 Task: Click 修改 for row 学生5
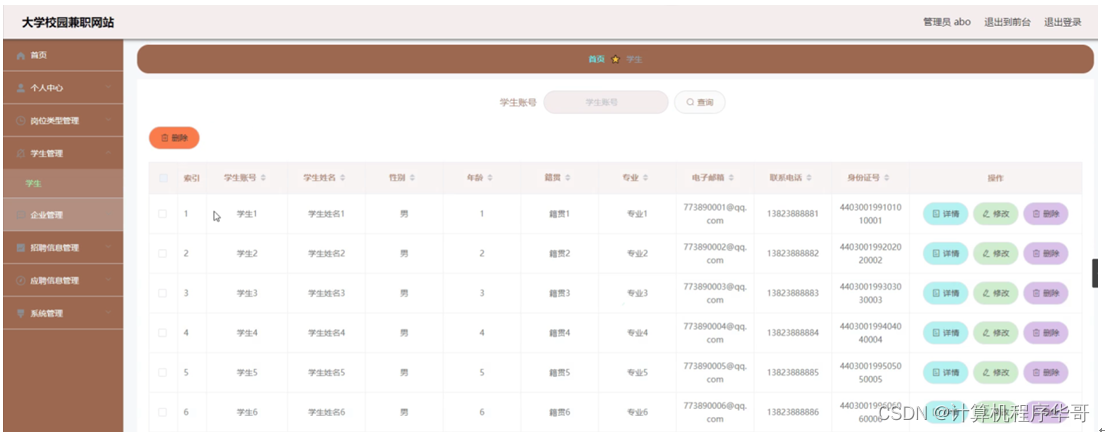[x=996, y=372]
